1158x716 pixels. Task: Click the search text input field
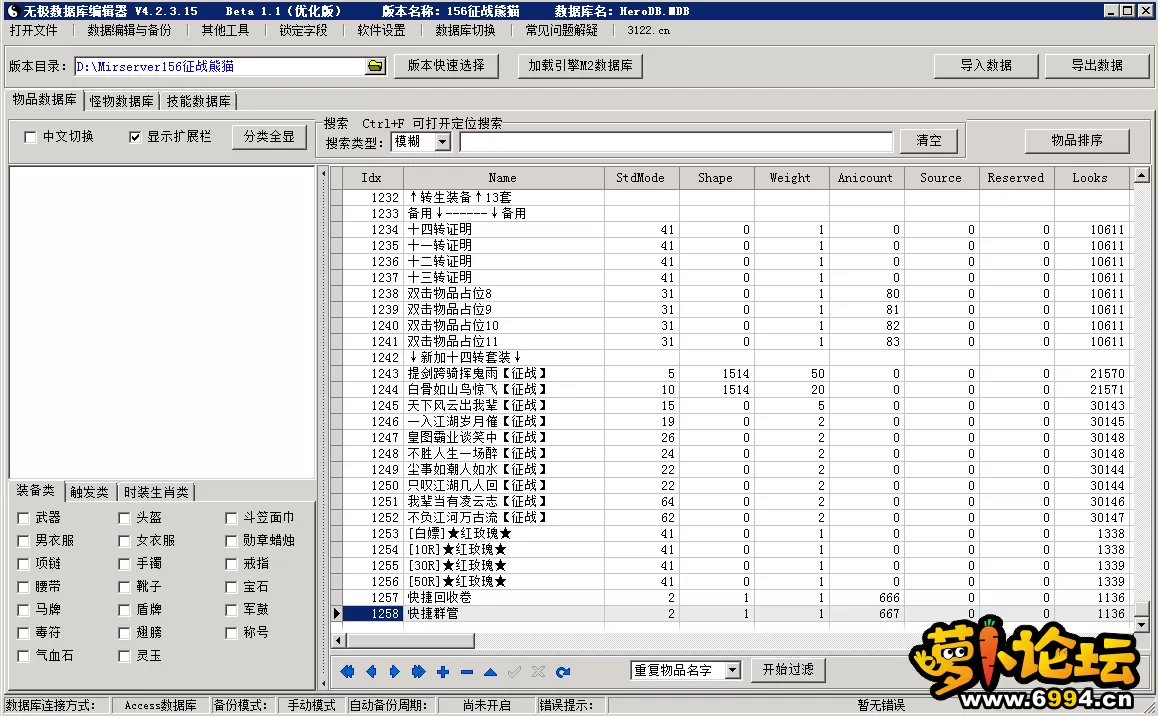coord(676,142)
